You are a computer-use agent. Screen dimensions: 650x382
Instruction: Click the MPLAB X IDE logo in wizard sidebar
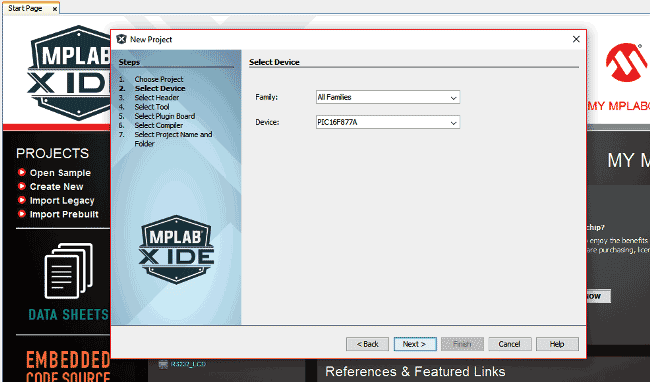[x=177, y=249]
